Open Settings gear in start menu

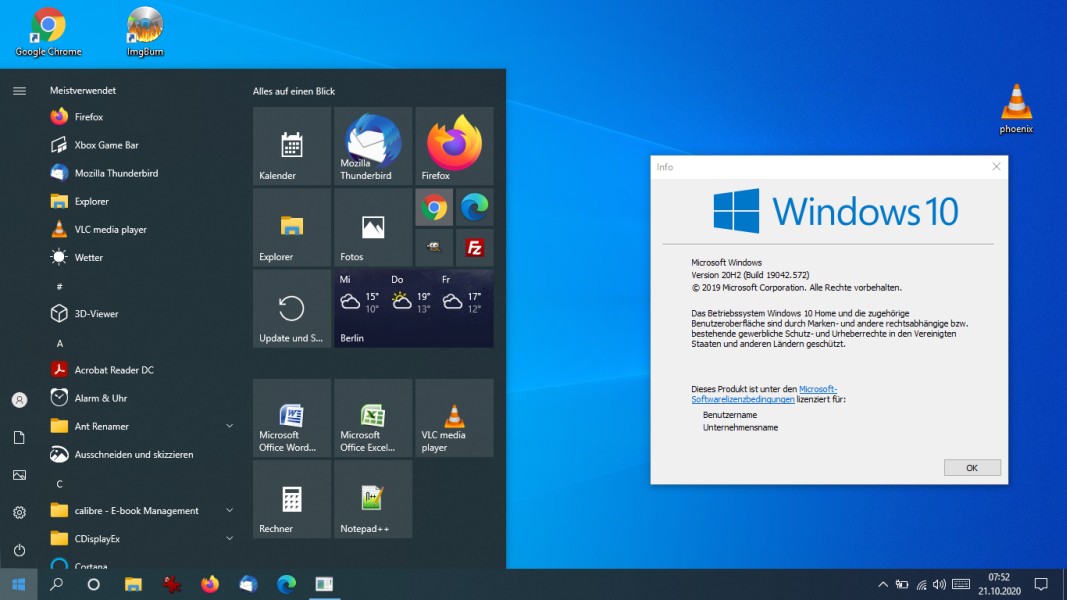(19, 512)
